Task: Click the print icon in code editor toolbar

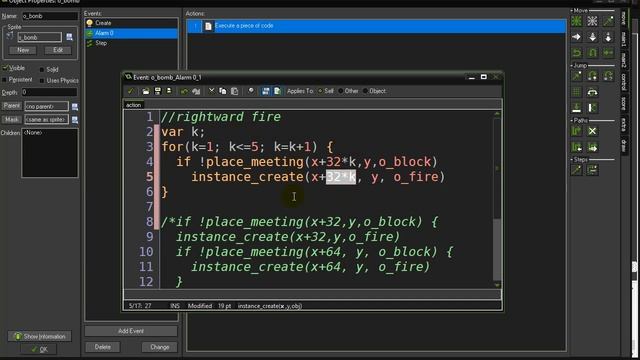Action: point(169,91)
